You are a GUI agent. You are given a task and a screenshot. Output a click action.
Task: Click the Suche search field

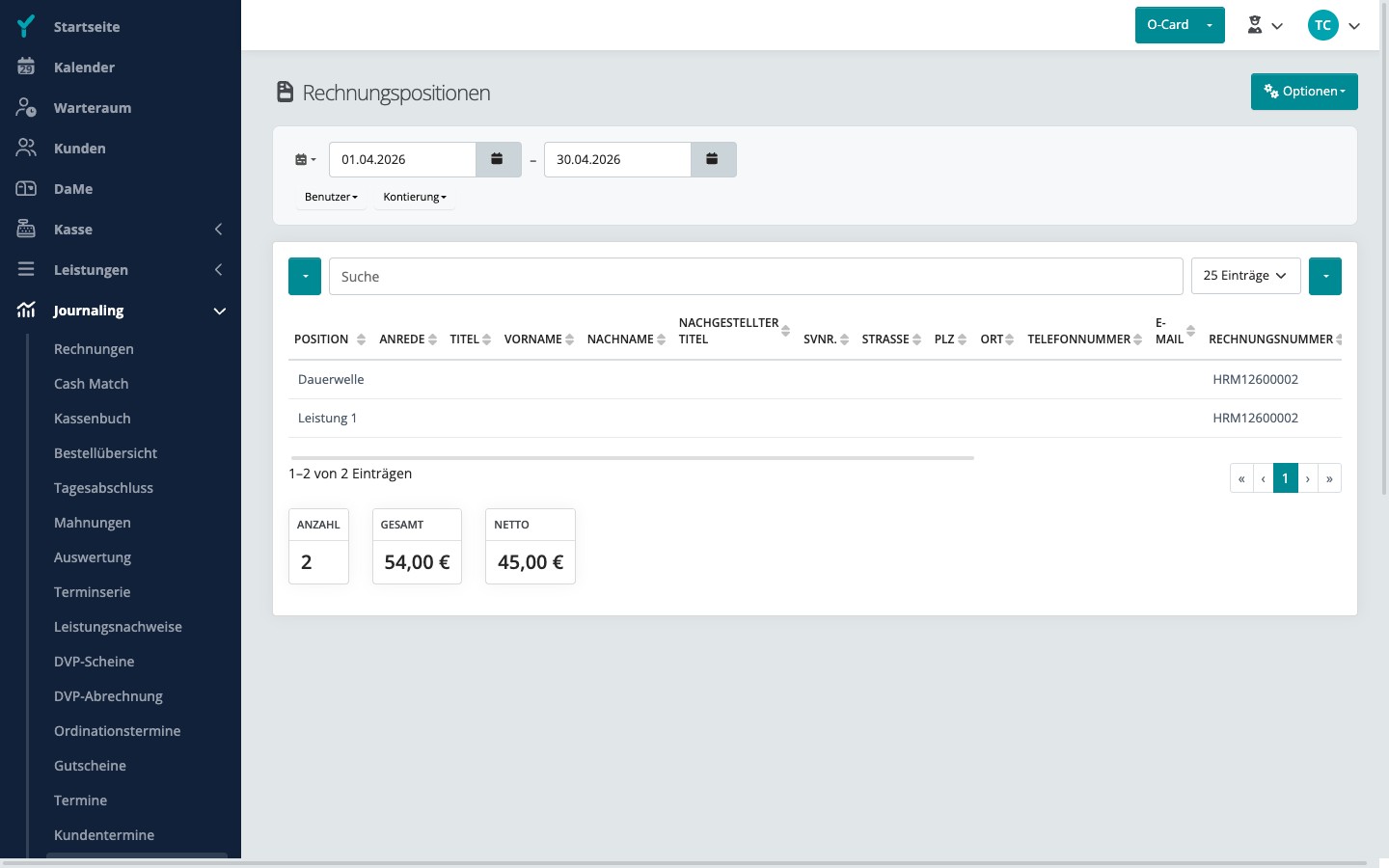click(x=755, y=276)
